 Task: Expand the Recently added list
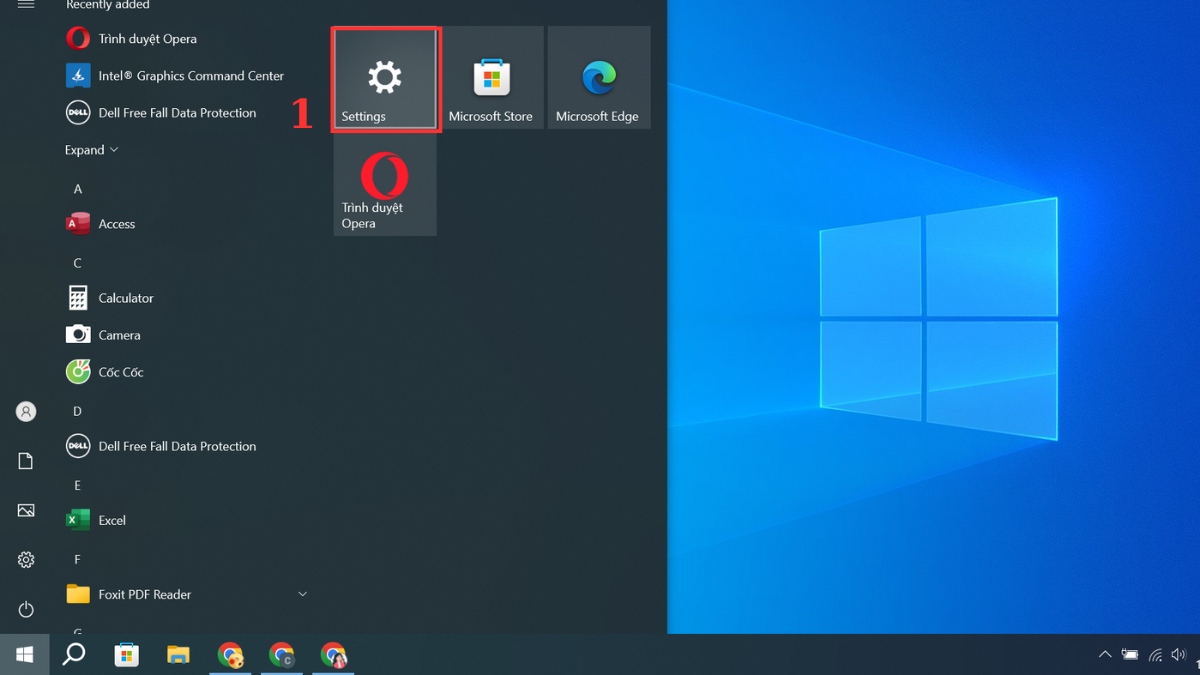pos(92,150)
